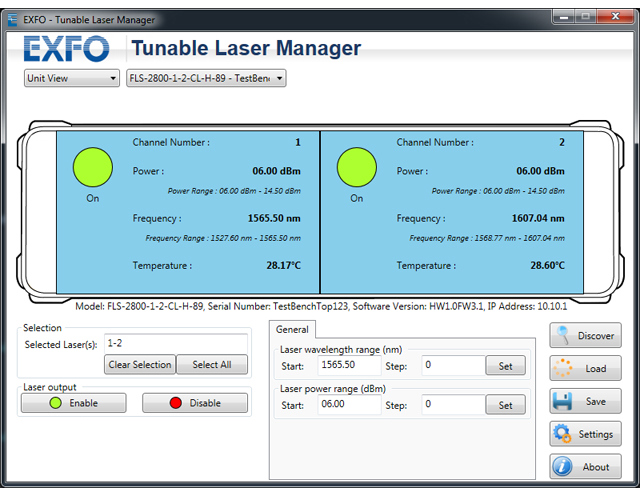Viewport: 640px width, 496px height.
Task: Click the Load spinner icon
Action: [562, 368]
